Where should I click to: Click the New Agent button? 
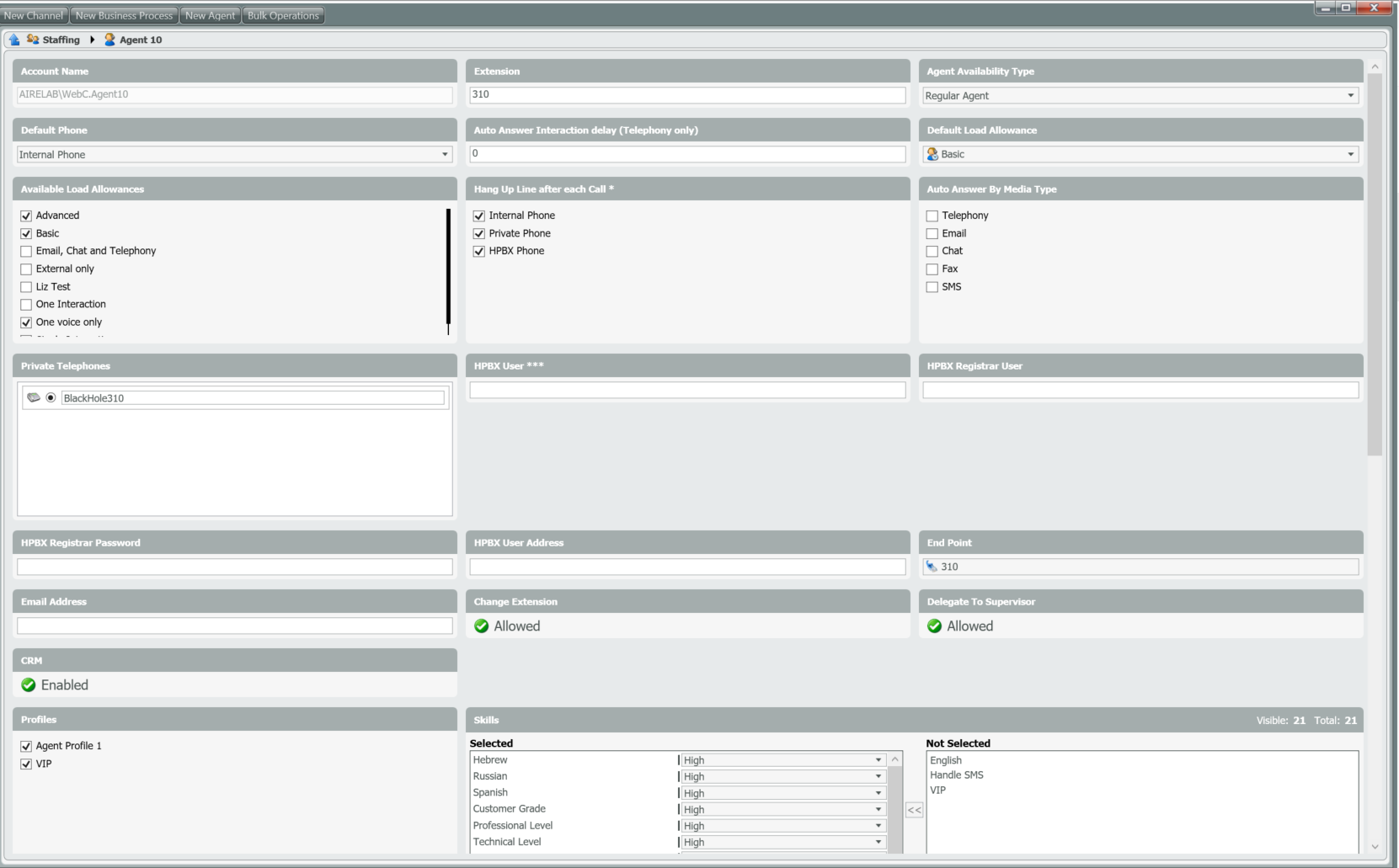210,15
